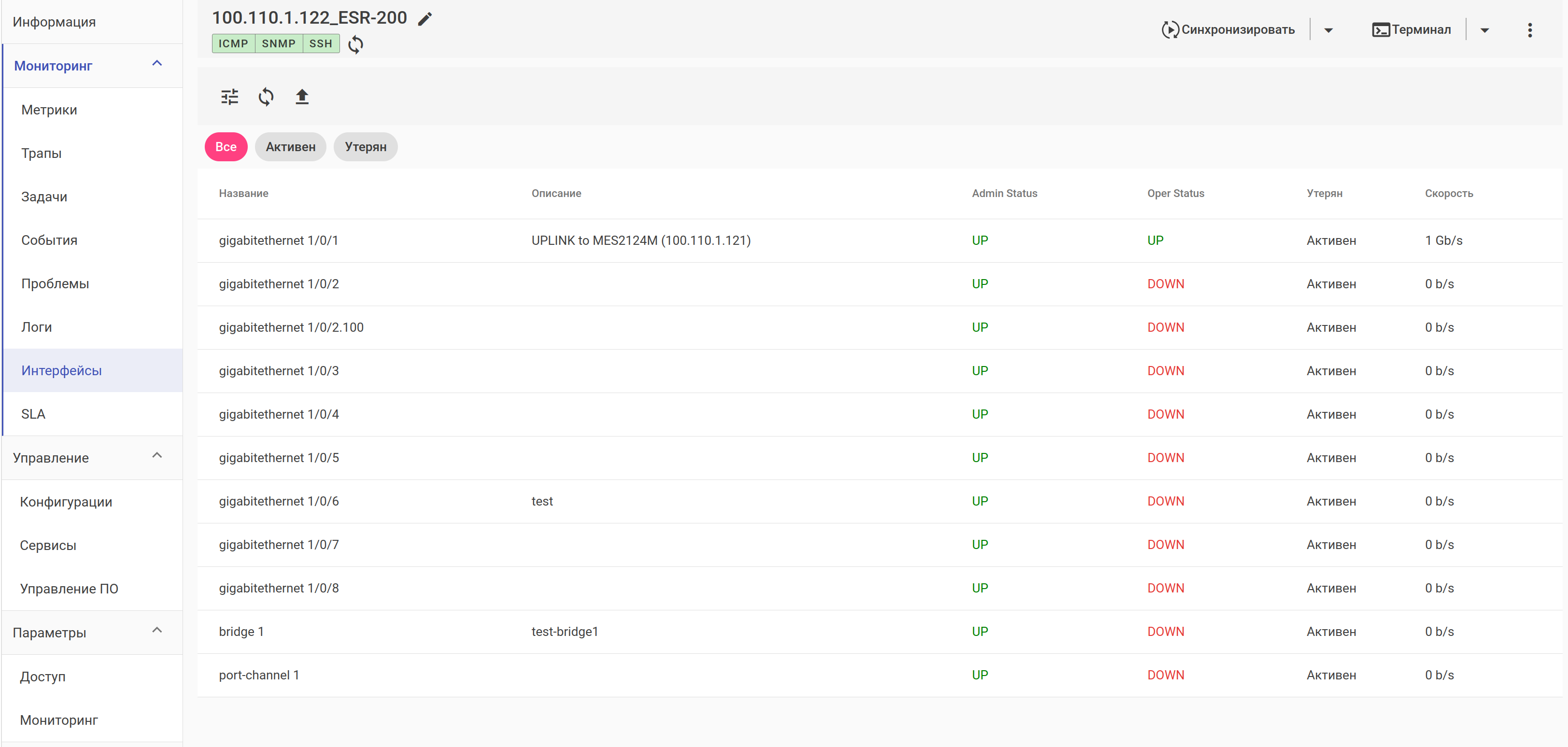Open the SLA sidebar item
This screenshot has width=1568, height=747.
coord(33,414)
